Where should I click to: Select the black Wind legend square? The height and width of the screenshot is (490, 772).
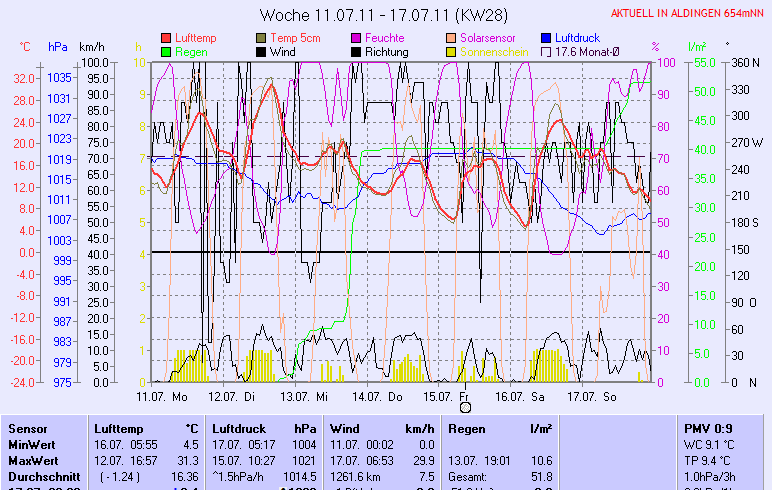(x=261, y=51)
